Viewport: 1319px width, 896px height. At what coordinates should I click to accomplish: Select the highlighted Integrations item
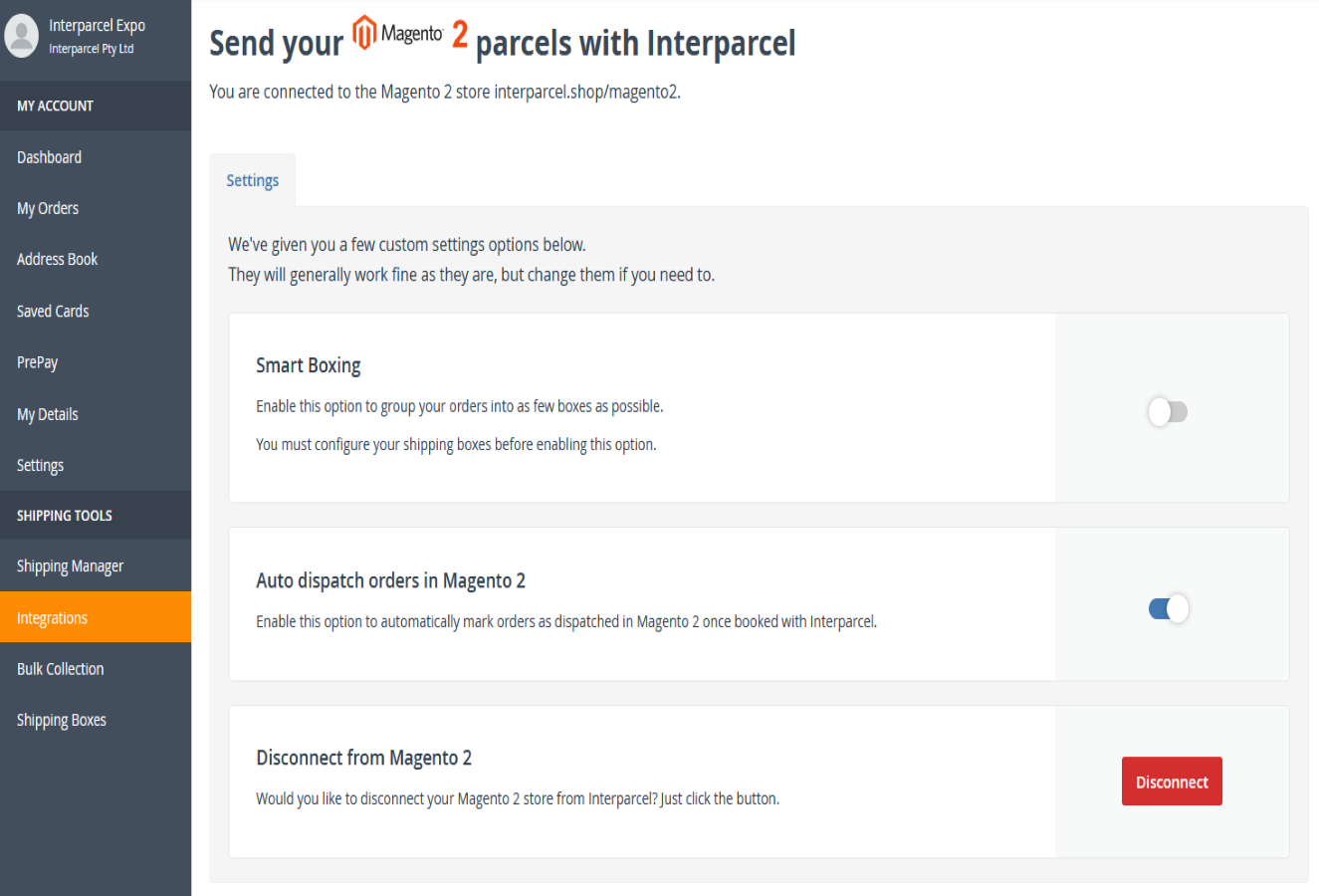(52, 618)
